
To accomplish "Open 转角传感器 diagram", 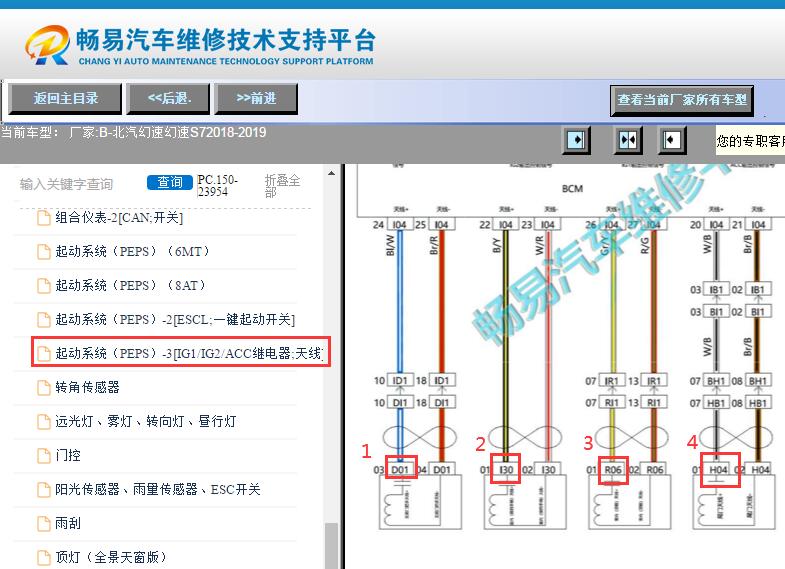I will pos(87,387).
